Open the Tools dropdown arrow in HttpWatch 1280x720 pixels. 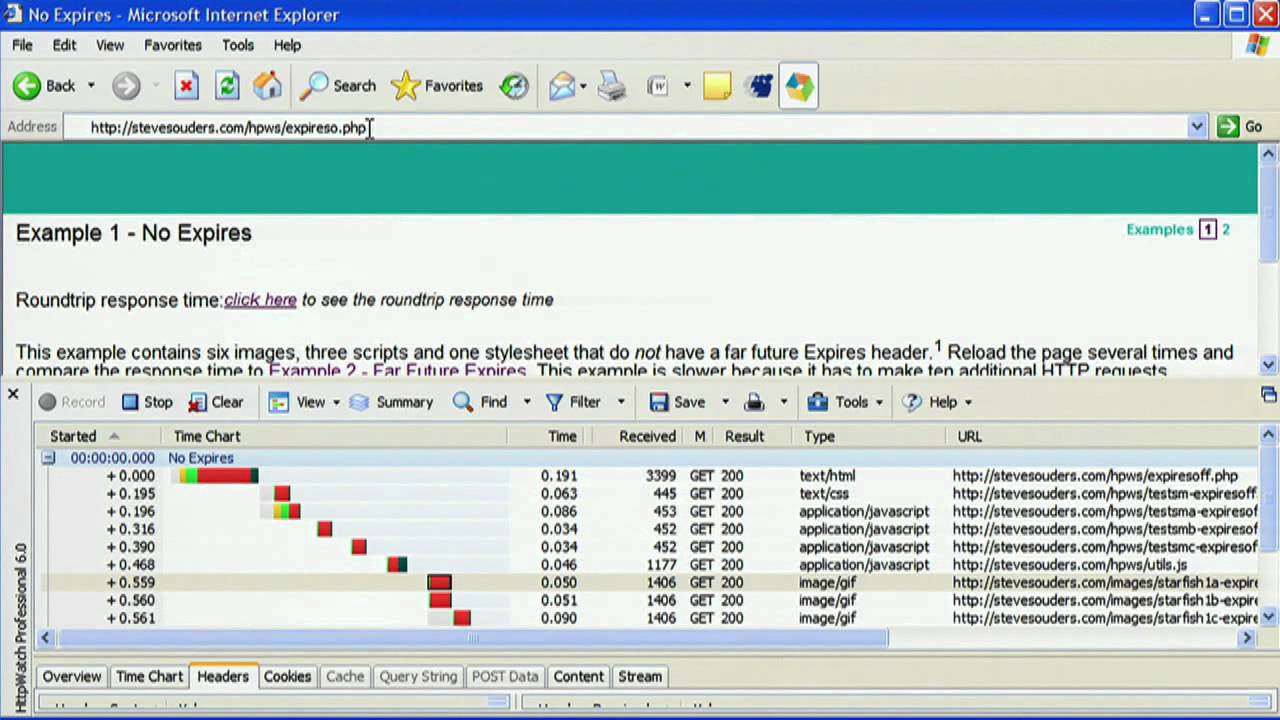879,402
